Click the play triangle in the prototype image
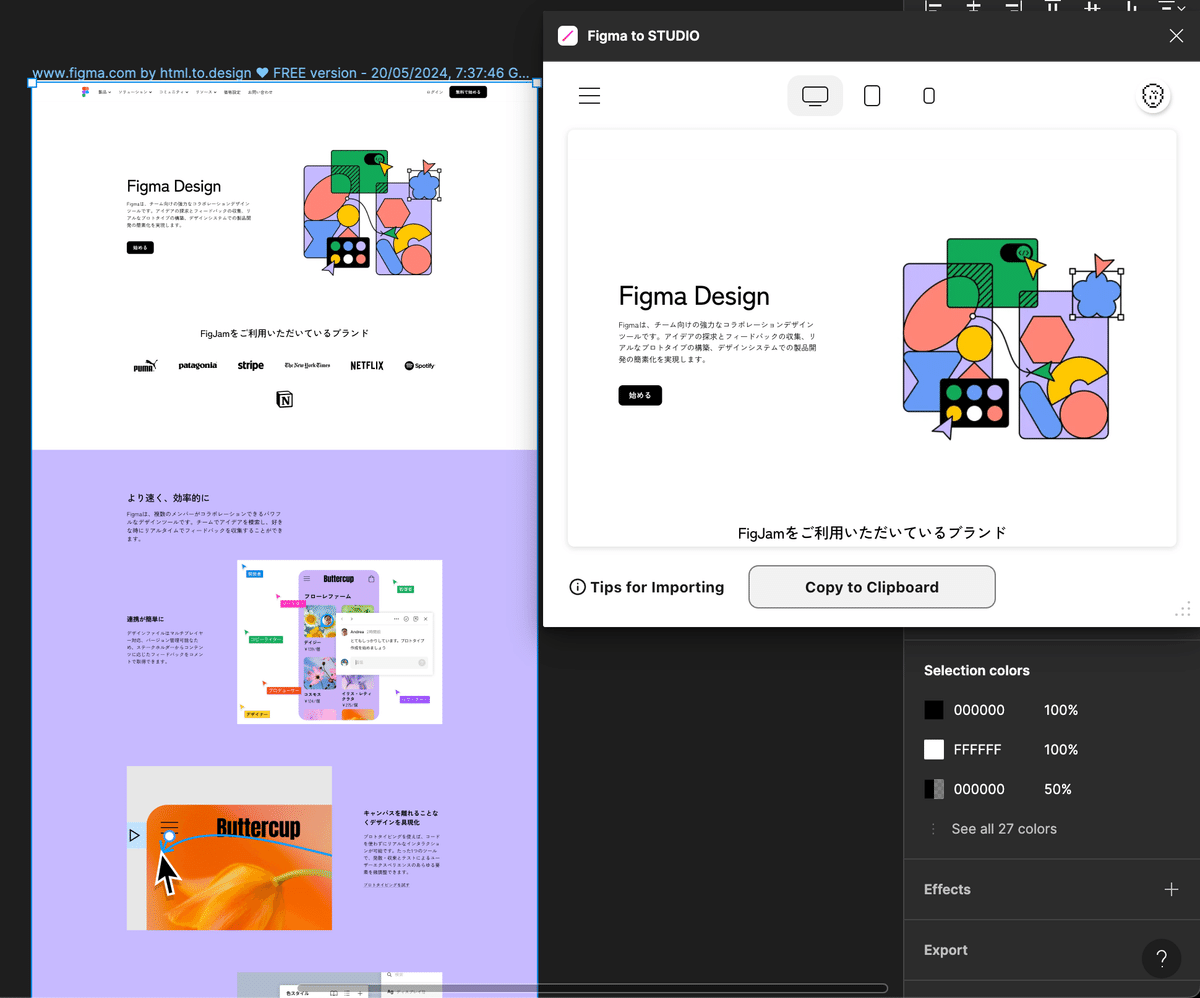Image resolution: width=1200 pixels, height=998 pixels. click(134, 835)
